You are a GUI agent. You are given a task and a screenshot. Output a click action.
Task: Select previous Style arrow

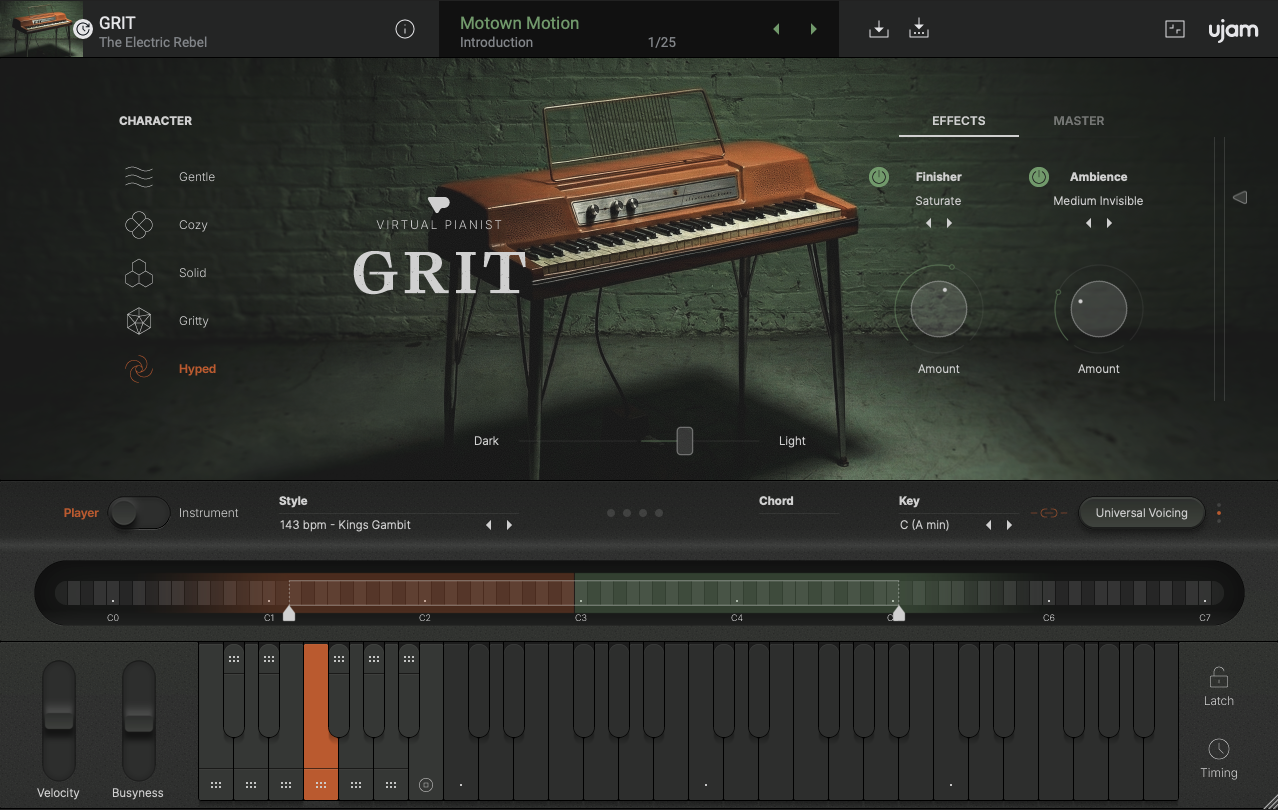tap(488, 525)
